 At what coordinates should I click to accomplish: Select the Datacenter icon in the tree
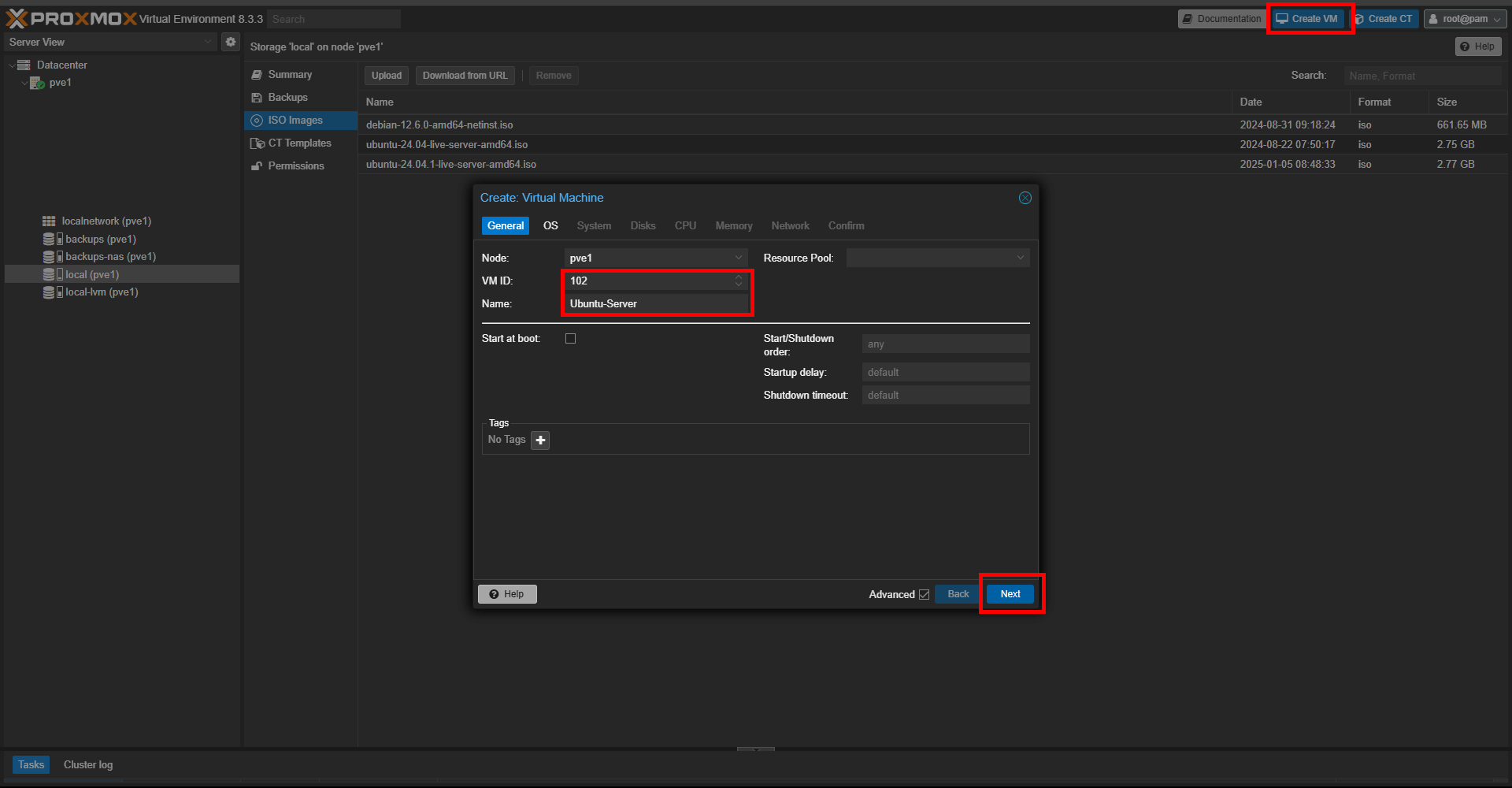point(24,65)
